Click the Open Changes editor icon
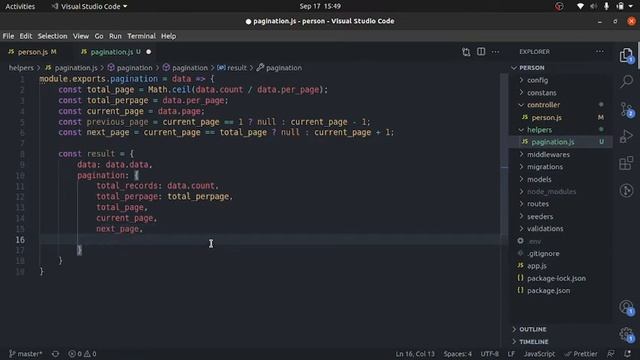 tap(466, 52)
